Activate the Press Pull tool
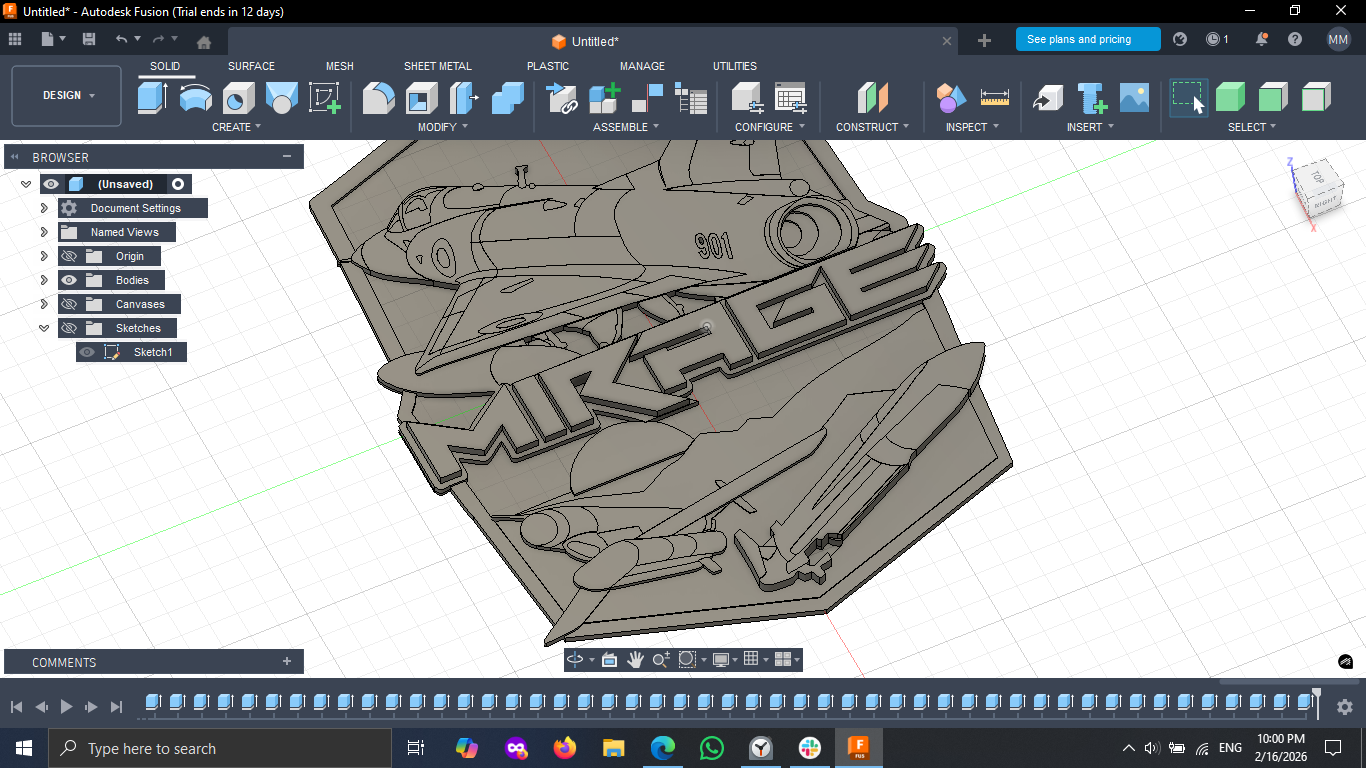Viewport: 1366px width, 768px height. [x=464, y=97]
